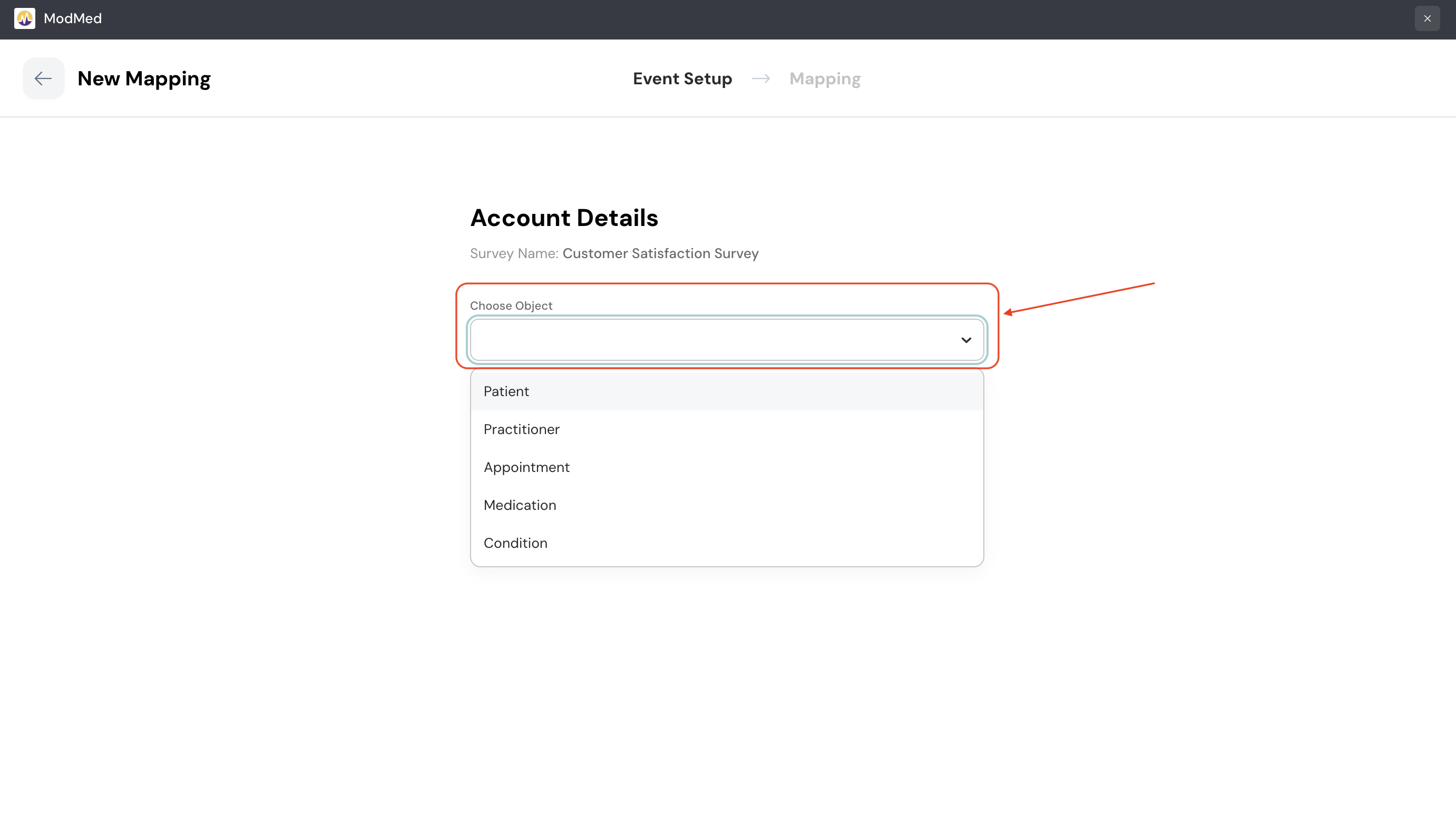Click Customer Satisfaction Survey name text

click(660, 253)
